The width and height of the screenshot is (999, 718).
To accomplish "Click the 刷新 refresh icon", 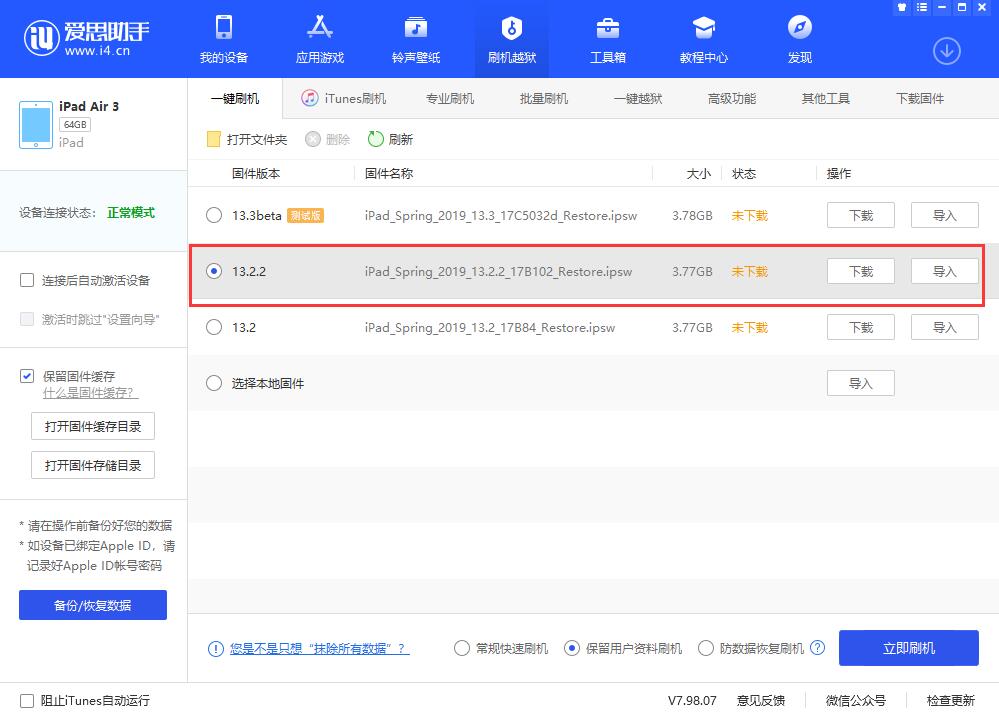I will pyautogui.click(x=376, y=139).
